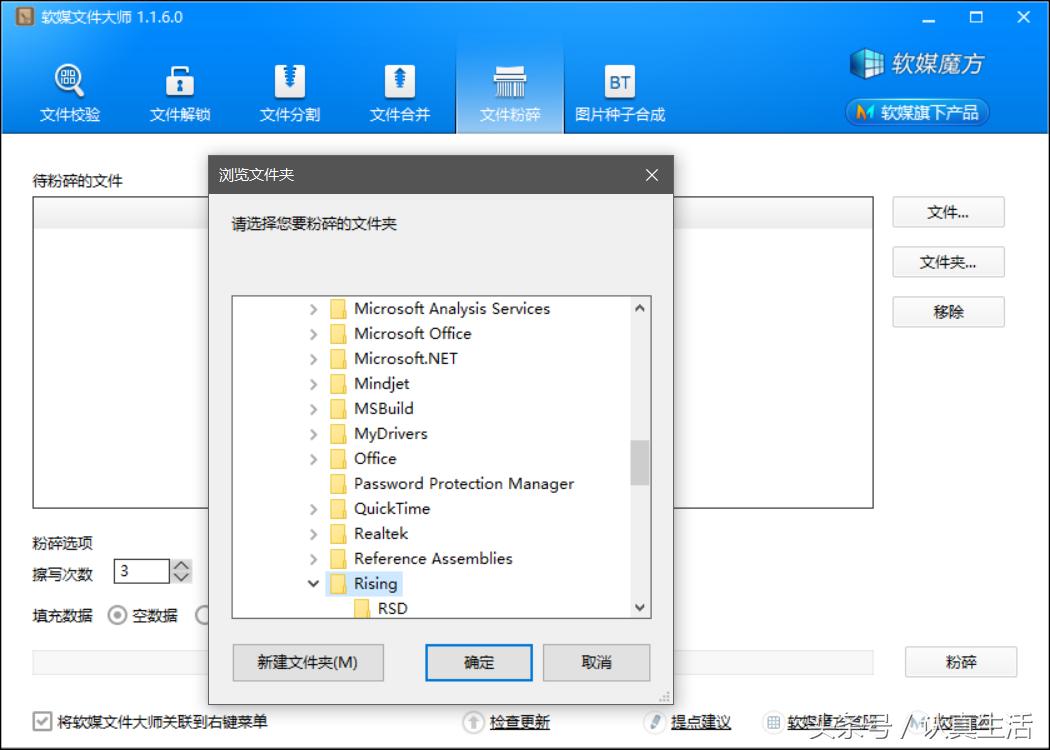Select Realtek folder item

(x=370, y=534)
